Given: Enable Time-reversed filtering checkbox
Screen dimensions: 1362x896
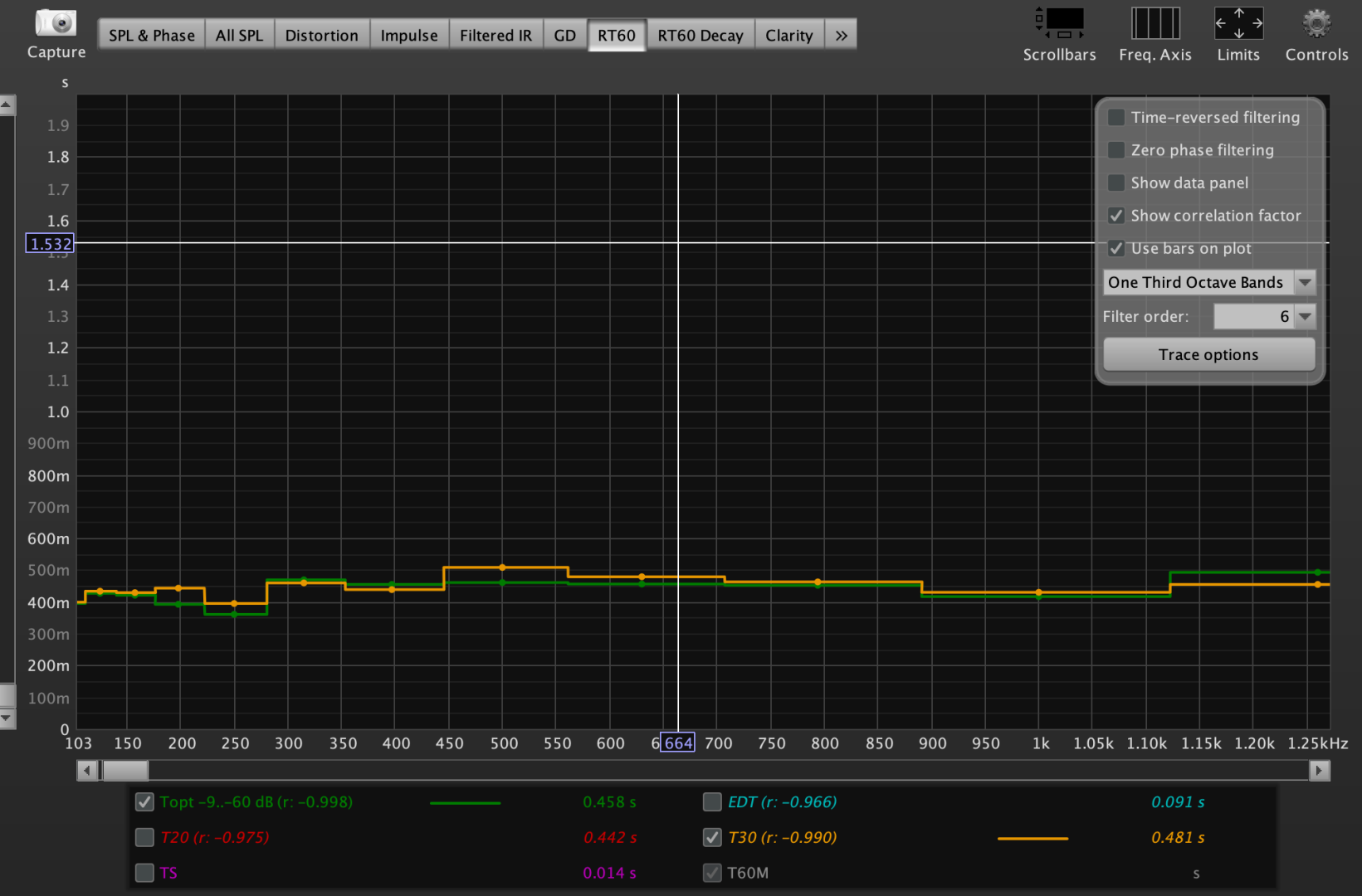Looking at the screenshot, I should click(1116, 117).
